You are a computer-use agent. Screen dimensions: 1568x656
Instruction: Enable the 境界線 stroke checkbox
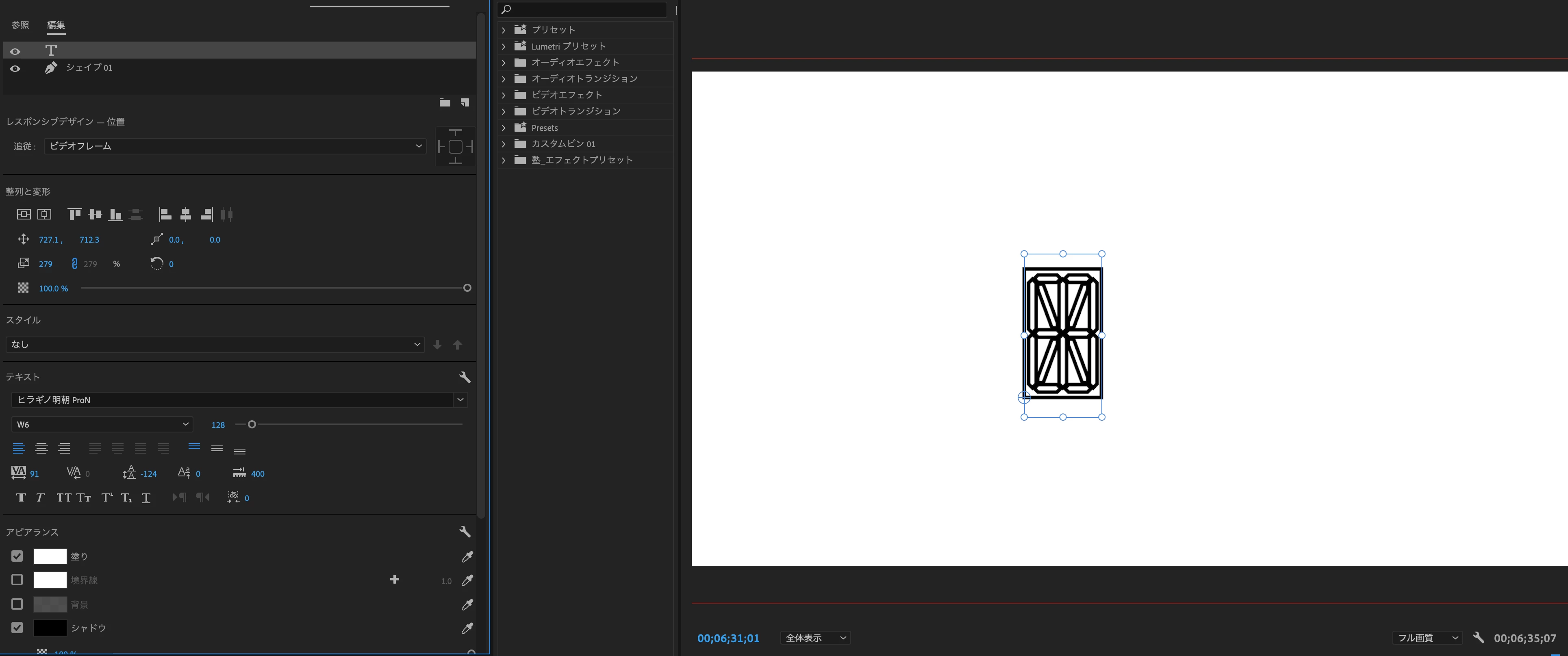(17, 580)
